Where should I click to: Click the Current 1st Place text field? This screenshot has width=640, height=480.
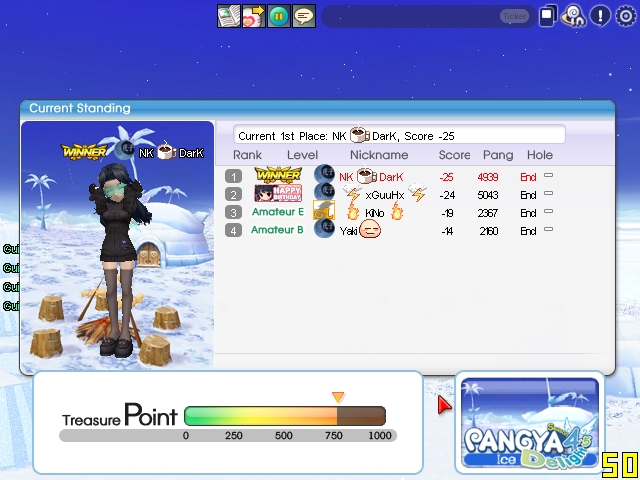[x=399, y=135]
